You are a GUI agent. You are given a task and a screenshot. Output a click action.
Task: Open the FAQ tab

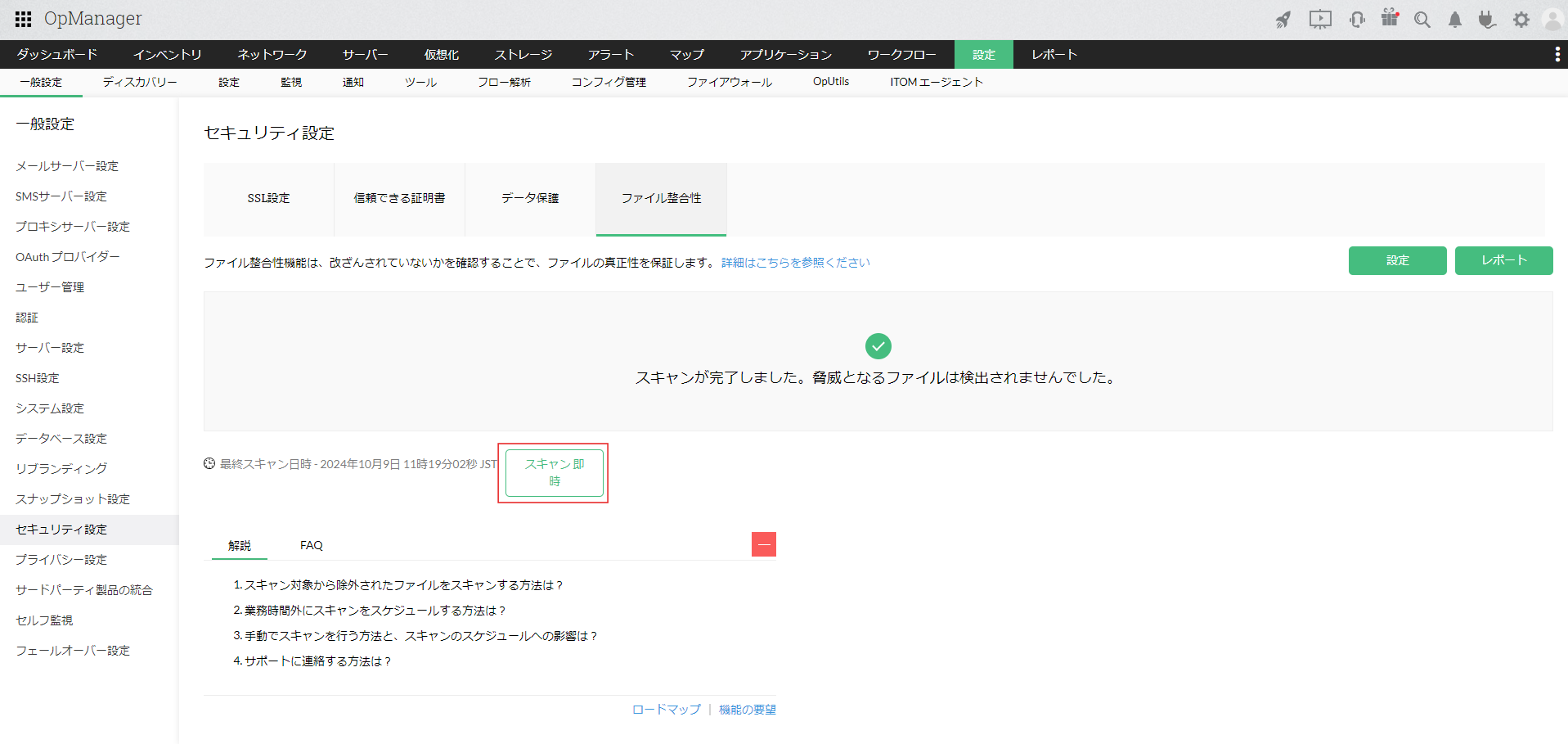(x=311, y=545)
